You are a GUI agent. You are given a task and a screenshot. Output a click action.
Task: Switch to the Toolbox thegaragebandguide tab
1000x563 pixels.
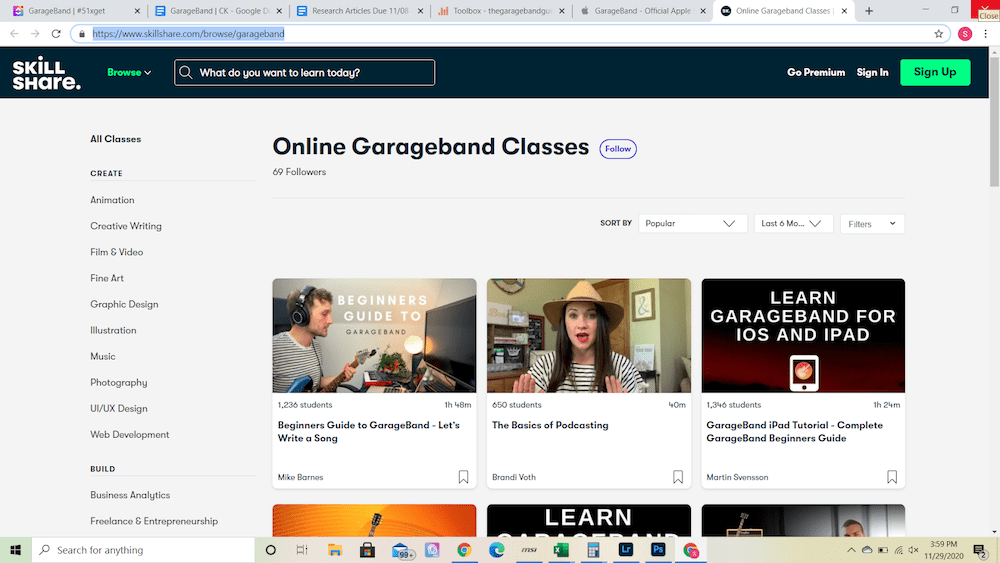[502, 11]
